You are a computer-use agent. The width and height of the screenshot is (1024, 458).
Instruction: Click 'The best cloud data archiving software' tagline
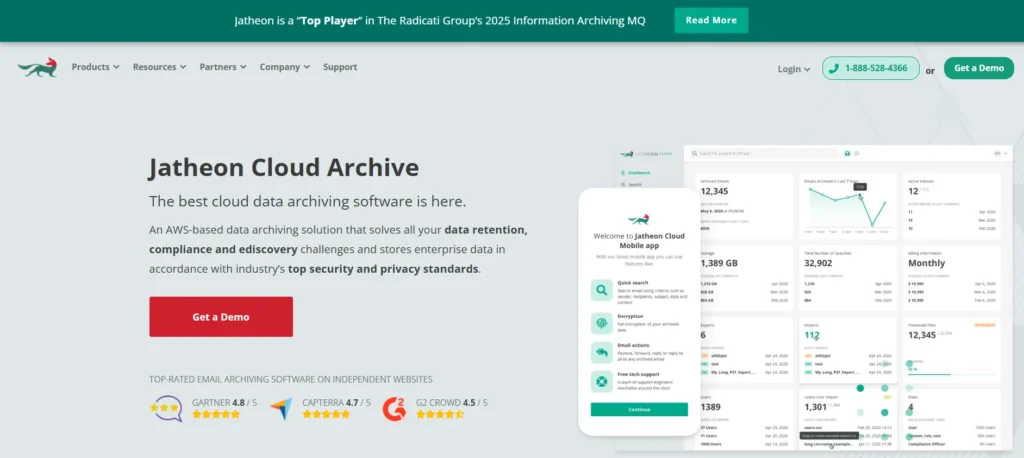pyautogui.click(x=308, y=201)
